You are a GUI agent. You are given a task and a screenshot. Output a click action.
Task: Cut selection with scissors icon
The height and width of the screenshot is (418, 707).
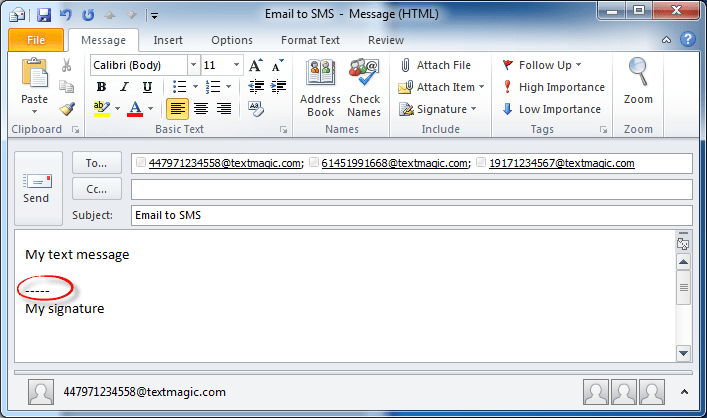[66, 65]
